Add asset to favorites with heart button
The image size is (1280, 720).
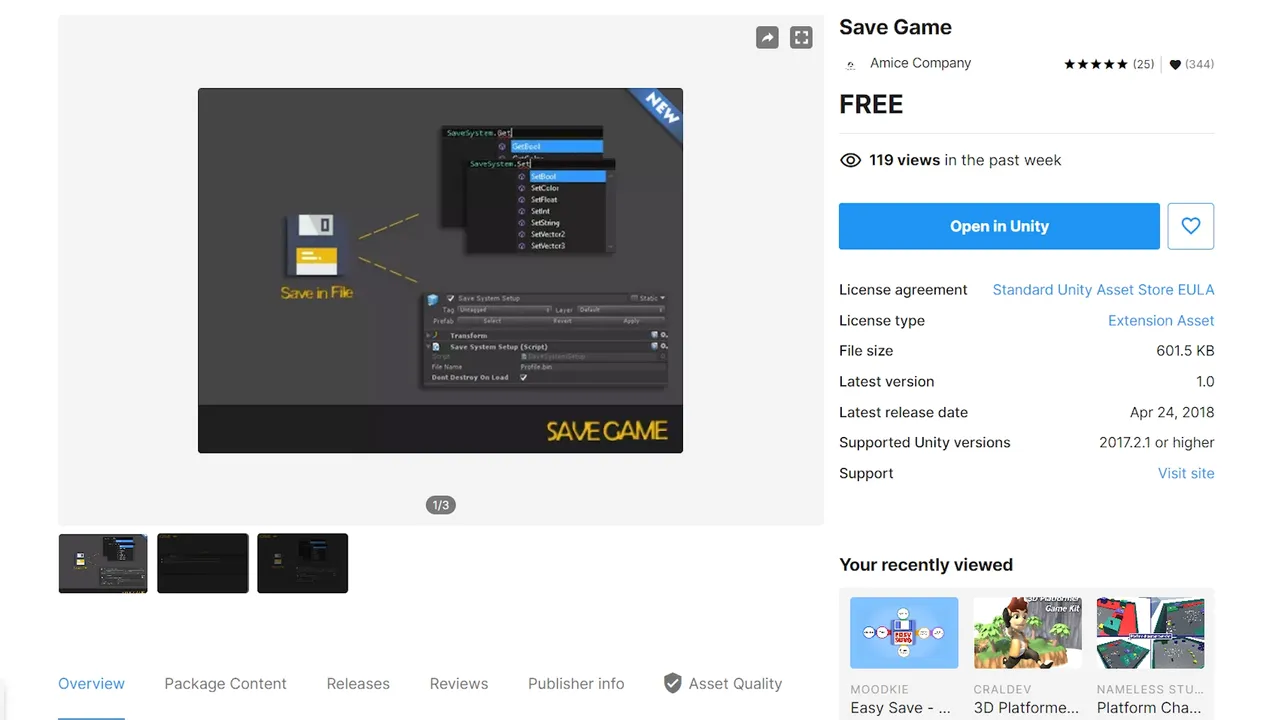tap(1190, 226)
